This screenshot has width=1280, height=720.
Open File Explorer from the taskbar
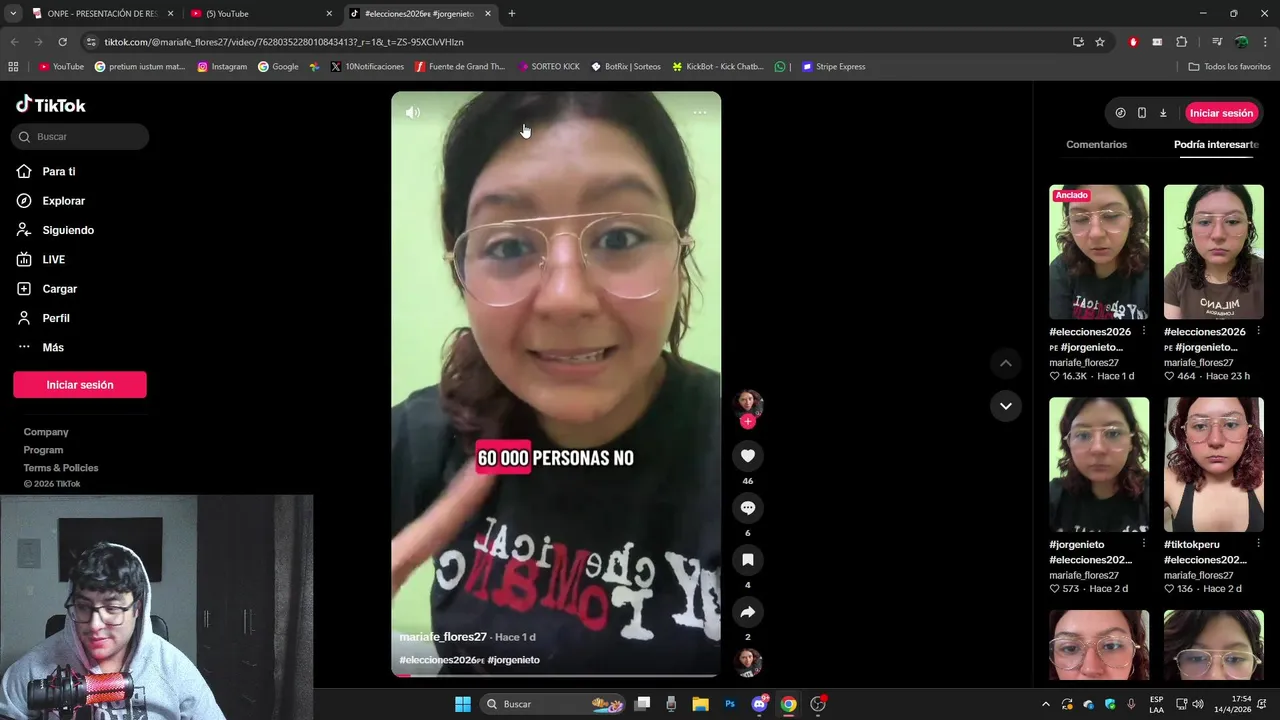pyautogui.click(x=701, y=704)
